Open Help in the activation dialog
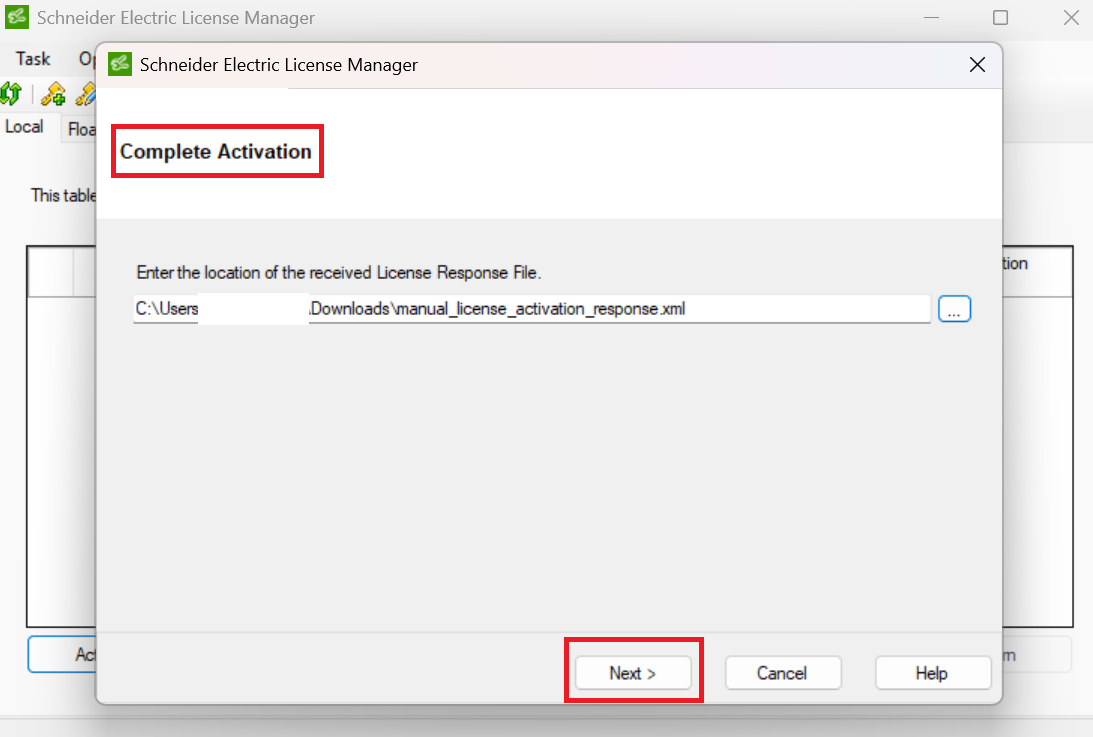1093x737 pixels. point(933,673)
